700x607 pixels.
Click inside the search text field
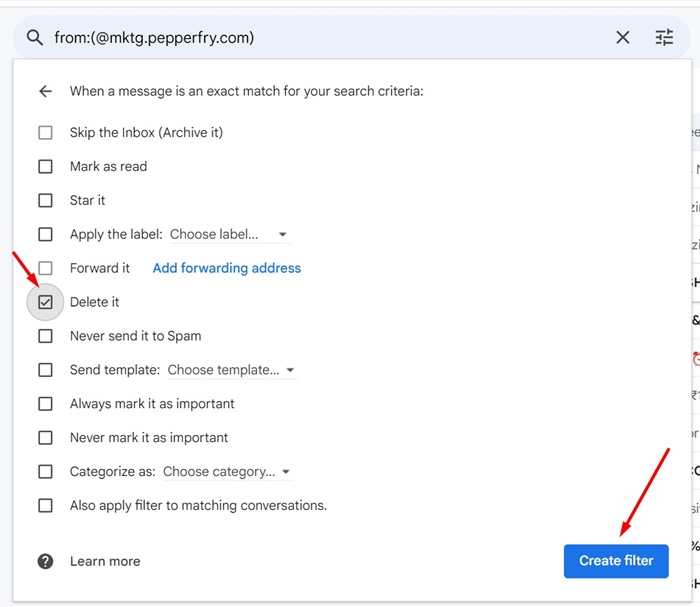pyautogui.click(x=320, y=38)
